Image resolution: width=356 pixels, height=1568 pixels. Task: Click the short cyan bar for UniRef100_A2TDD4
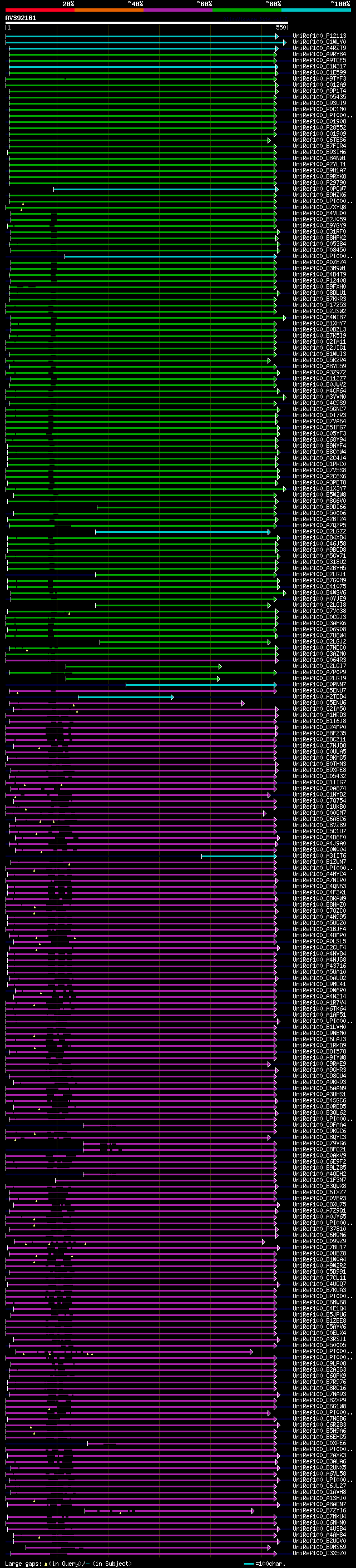click(126, 697)
